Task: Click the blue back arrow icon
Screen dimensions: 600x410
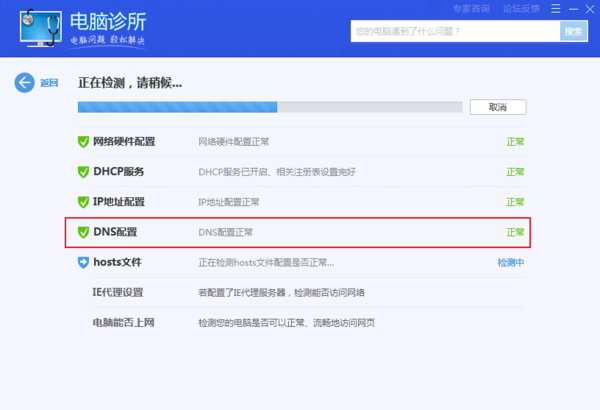Action: [x=24, y=83]
